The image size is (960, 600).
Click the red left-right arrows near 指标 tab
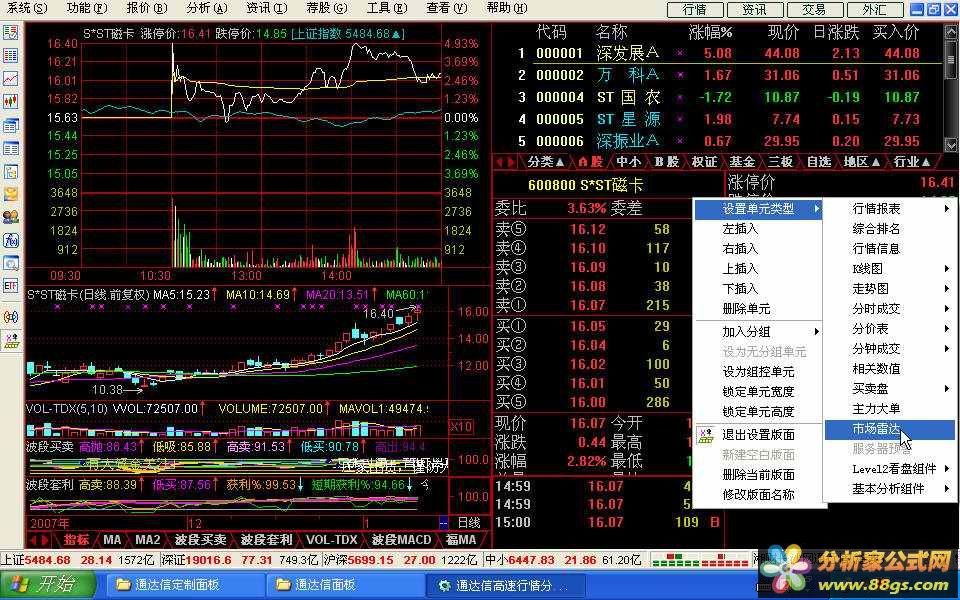click(39, 540)
